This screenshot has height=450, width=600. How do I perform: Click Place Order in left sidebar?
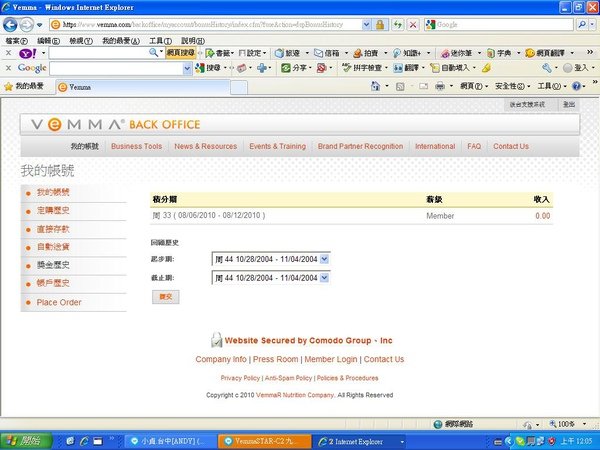coord(59,302)
